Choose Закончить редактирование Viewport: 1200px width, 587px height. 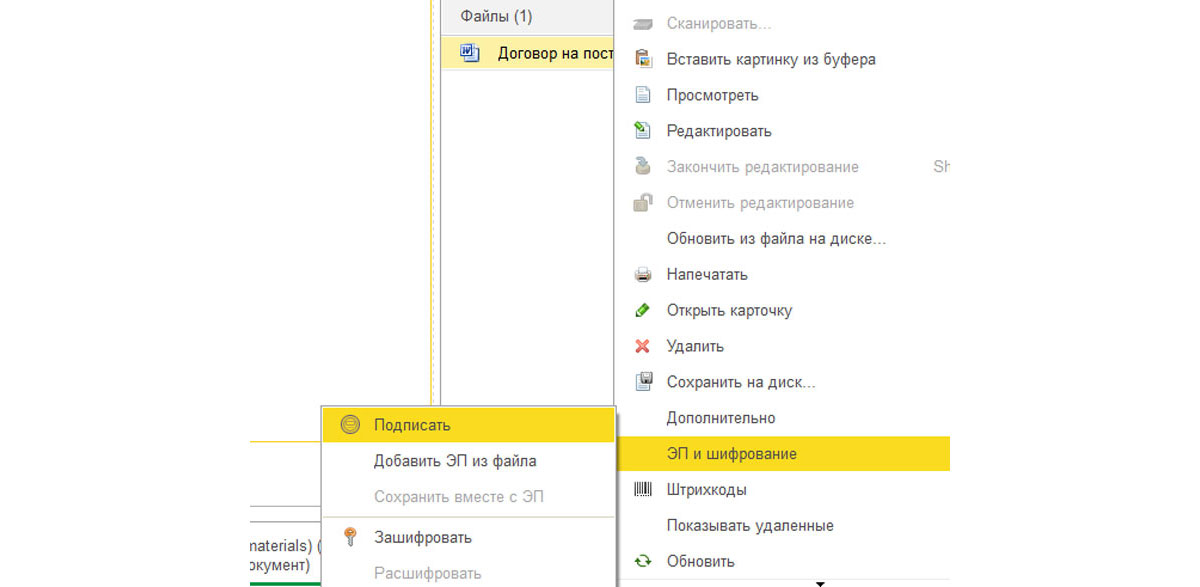coord(782,167)
